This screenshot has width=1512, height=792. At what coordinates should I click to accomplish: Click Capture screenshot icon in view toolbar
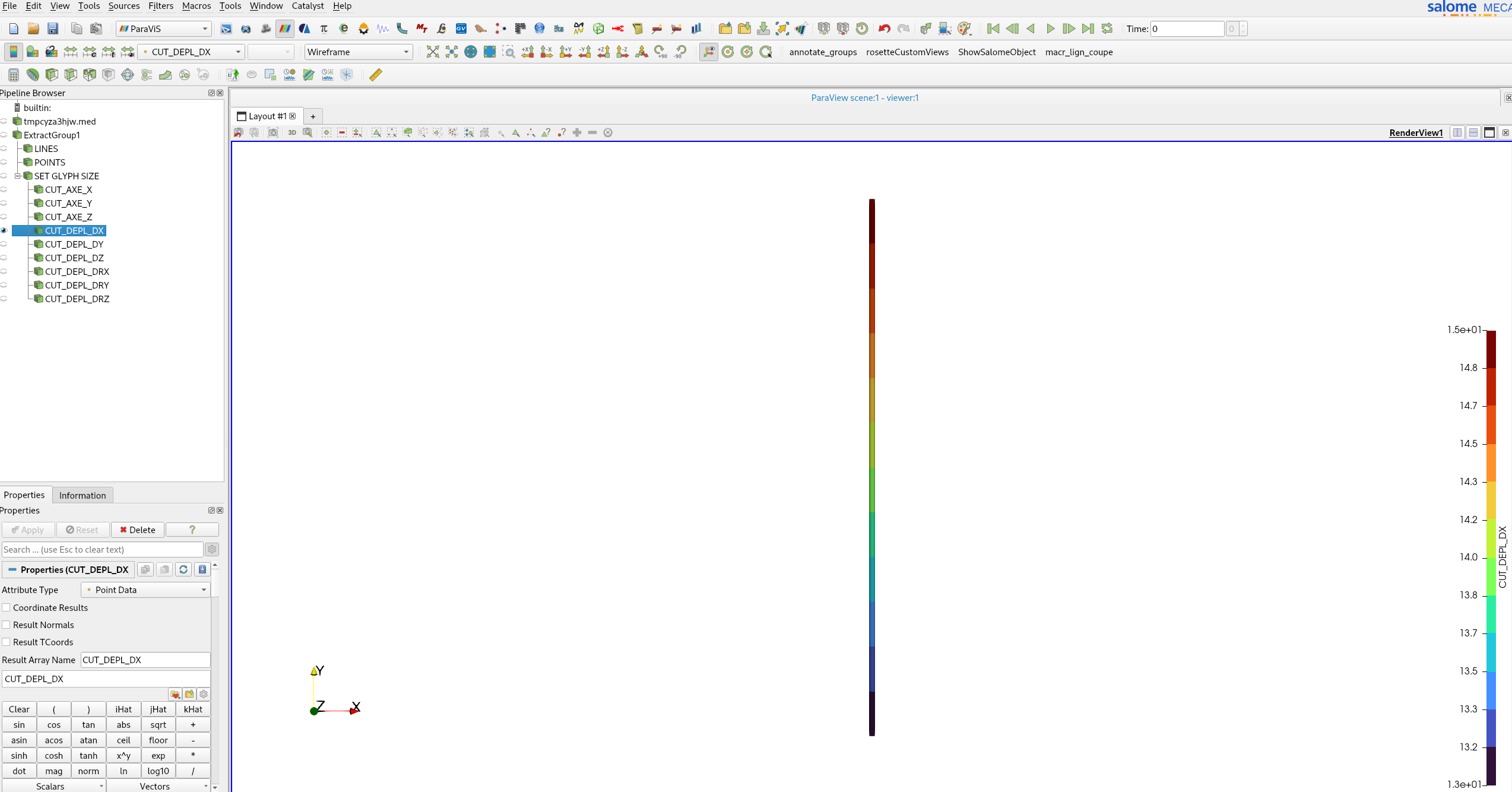(273, 132)
